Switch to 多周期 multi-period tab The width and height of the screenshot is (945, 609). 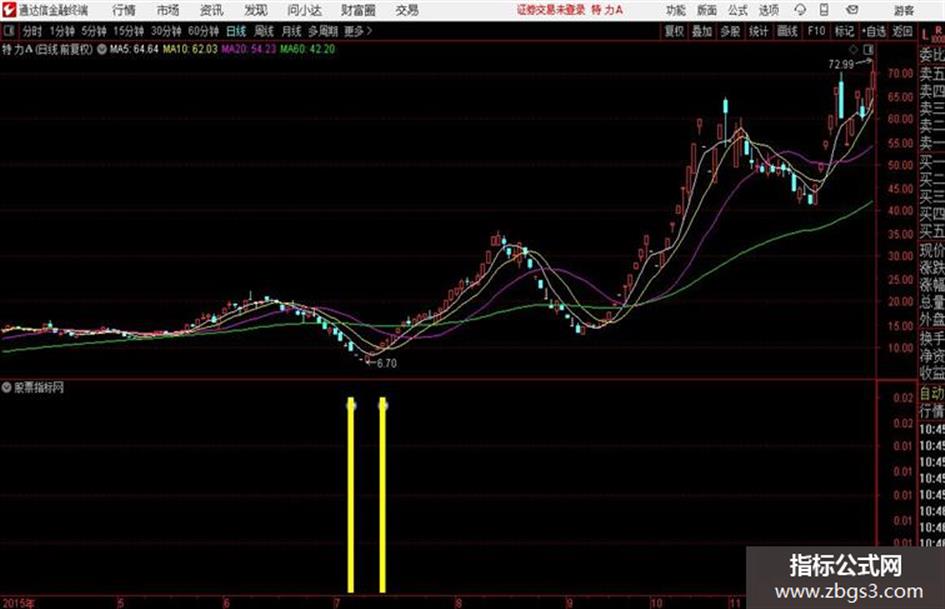323,31
